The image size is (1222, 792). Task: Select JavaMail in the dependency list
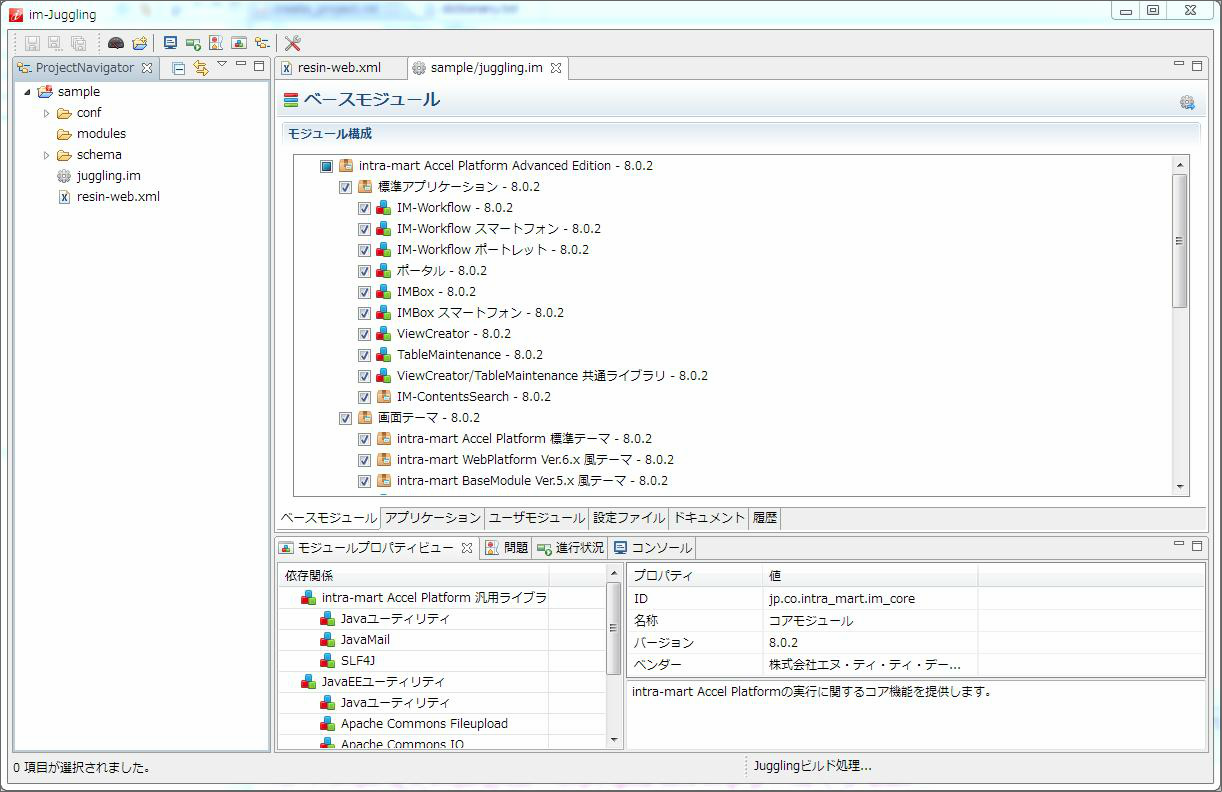(365, 640)
